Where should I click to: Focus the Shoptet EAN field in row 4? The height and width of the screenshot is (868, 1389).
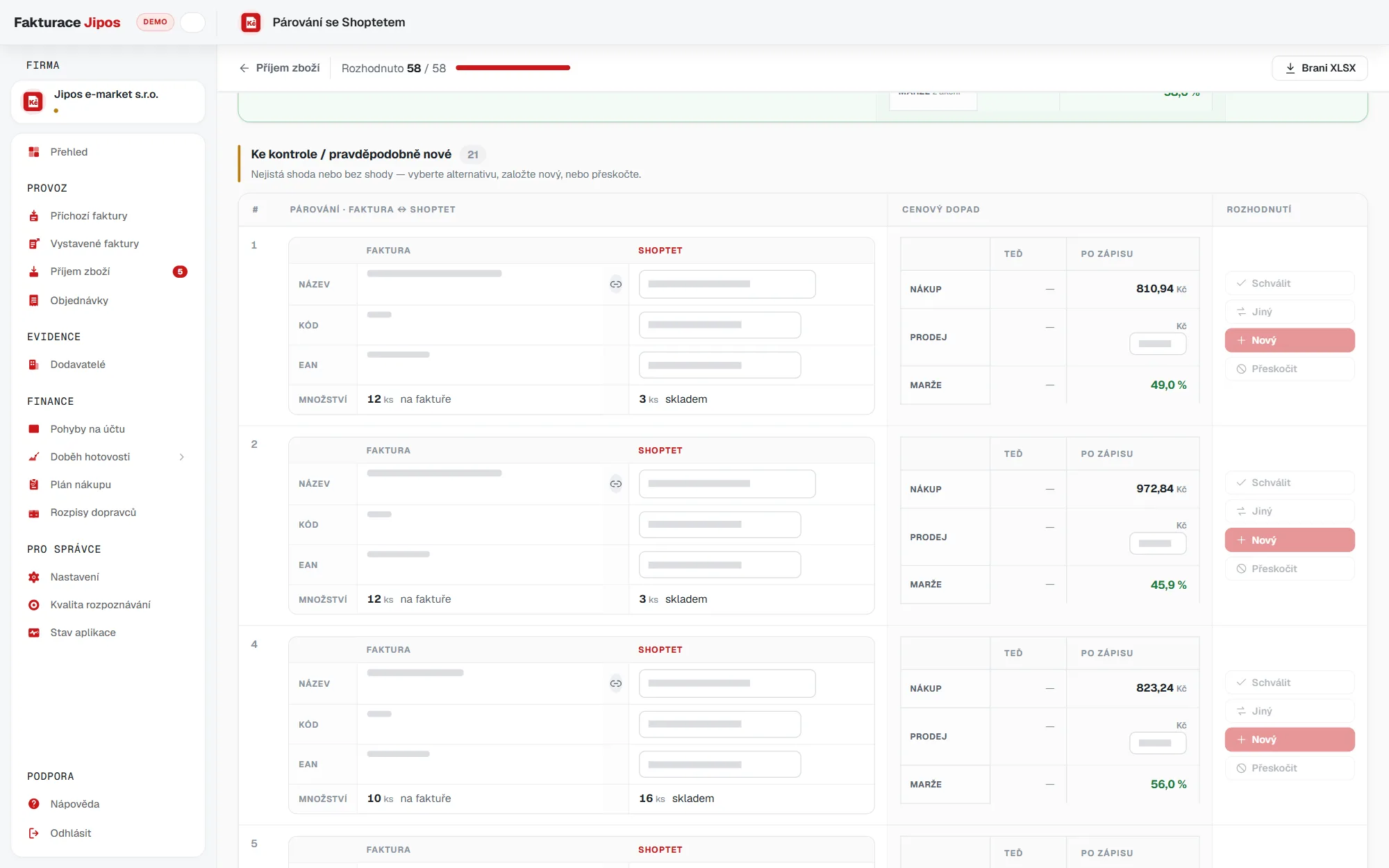point(720,765)
